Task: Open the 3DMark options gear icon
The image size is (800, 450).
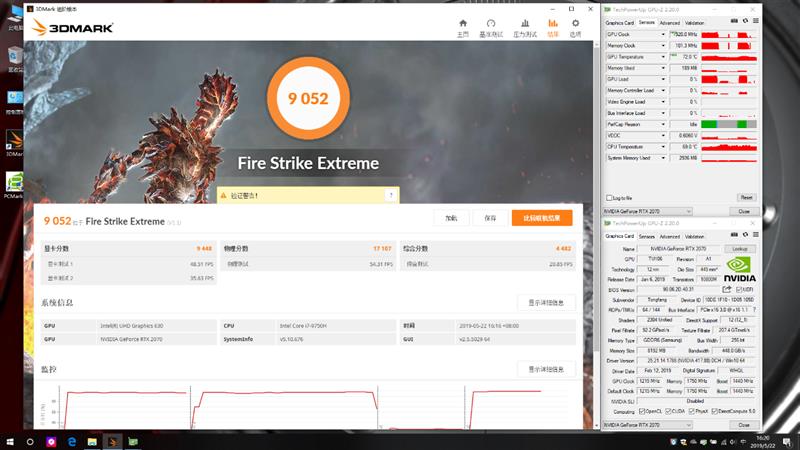Action: [x=576, y=23]
